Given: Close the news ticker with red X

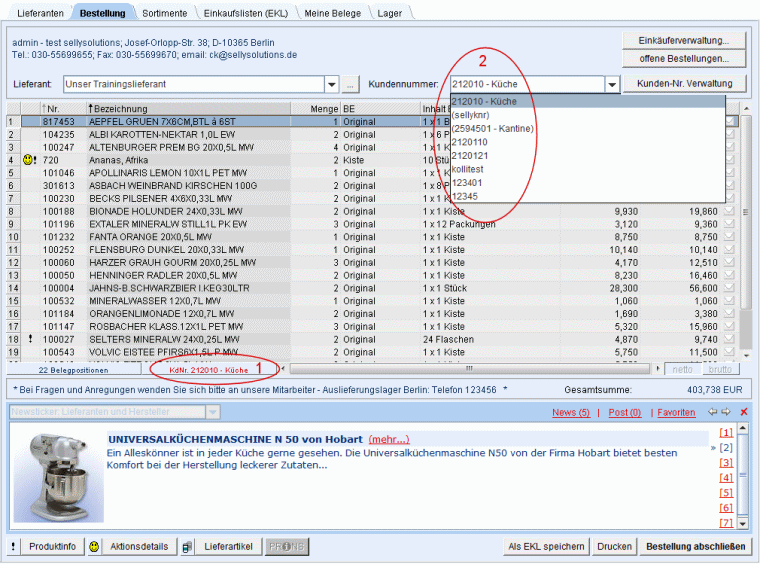Looking at the screenshot, I should point(744,412).
